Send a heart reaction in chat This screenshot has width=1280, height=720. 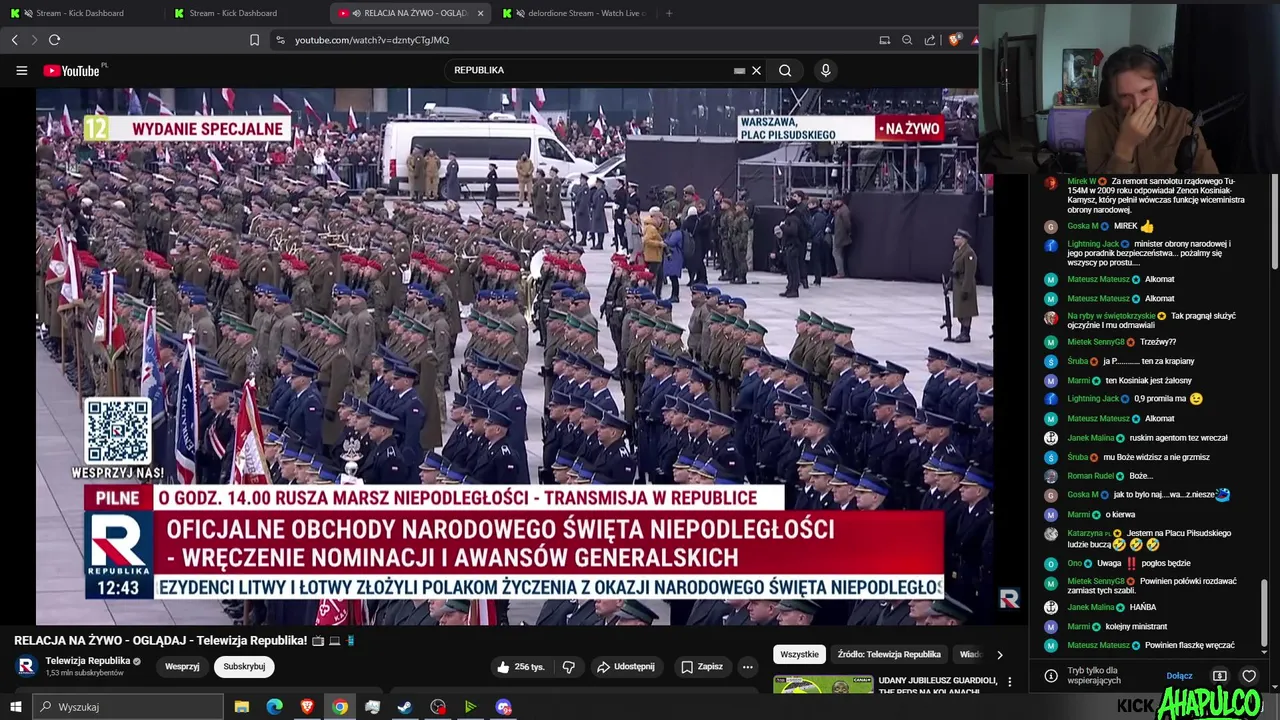(1249, 676)
